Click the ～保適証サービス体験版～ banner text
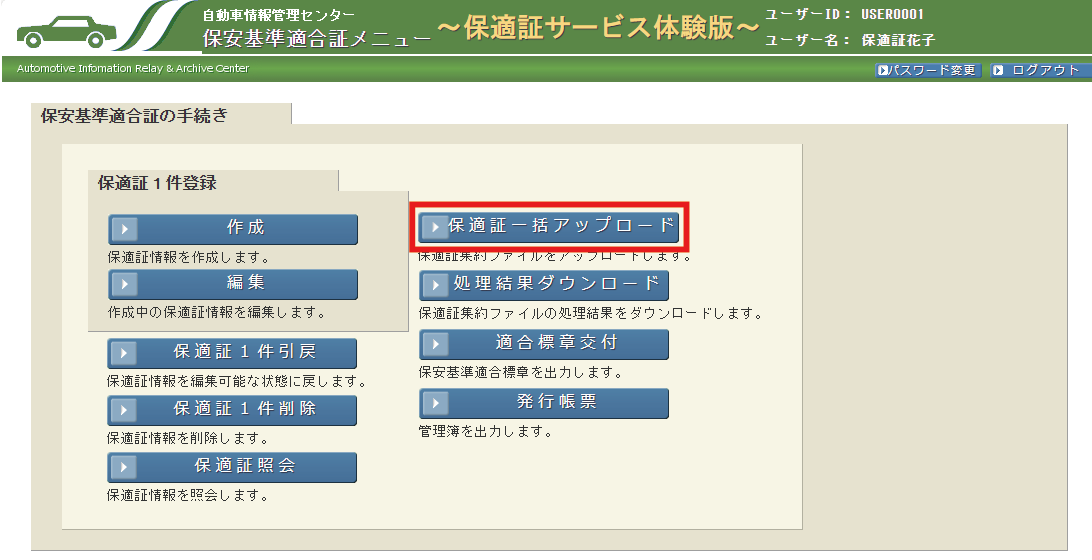This screenshot has width=1092, height=560. pyautogui.click(x=598, y=28)
